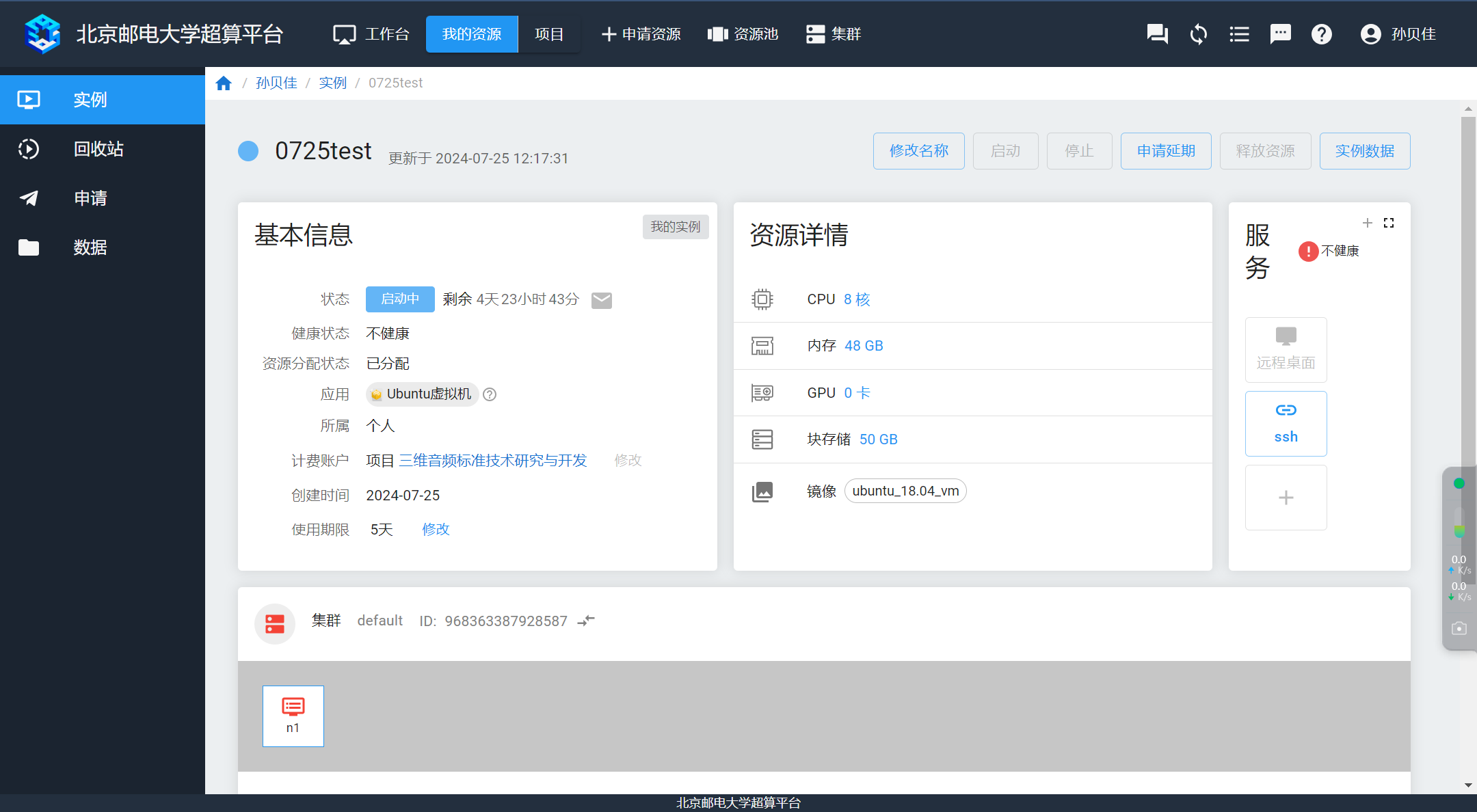The image size is (1477, 812).
Task: Click the 我的实例 tag
Action: point(676,227)
